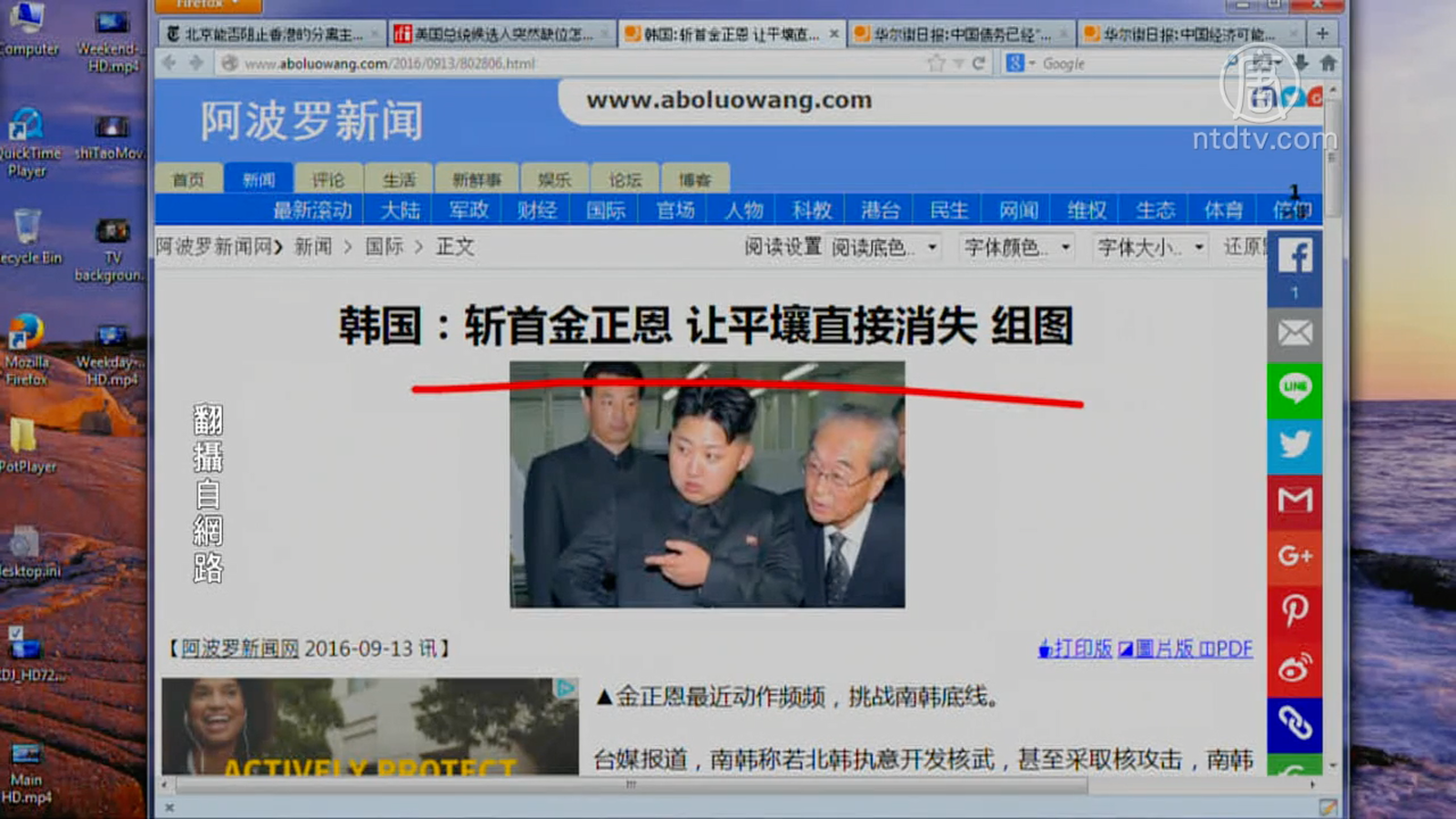
Task: Open the 阅读底色 dropdown
Action: coord(884,248)
